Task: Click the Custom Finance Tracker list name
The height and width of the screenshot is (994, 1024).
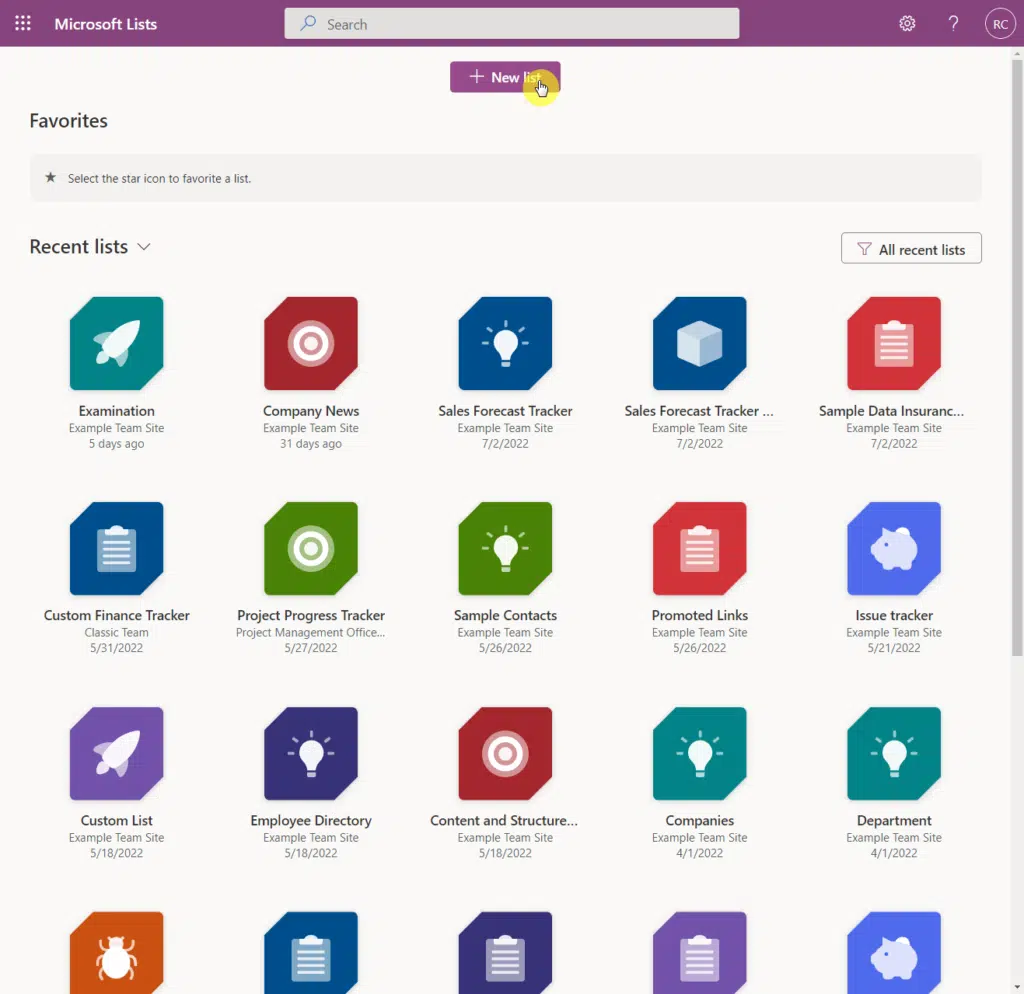Action: pyautogui.click(x=116, y=615)
